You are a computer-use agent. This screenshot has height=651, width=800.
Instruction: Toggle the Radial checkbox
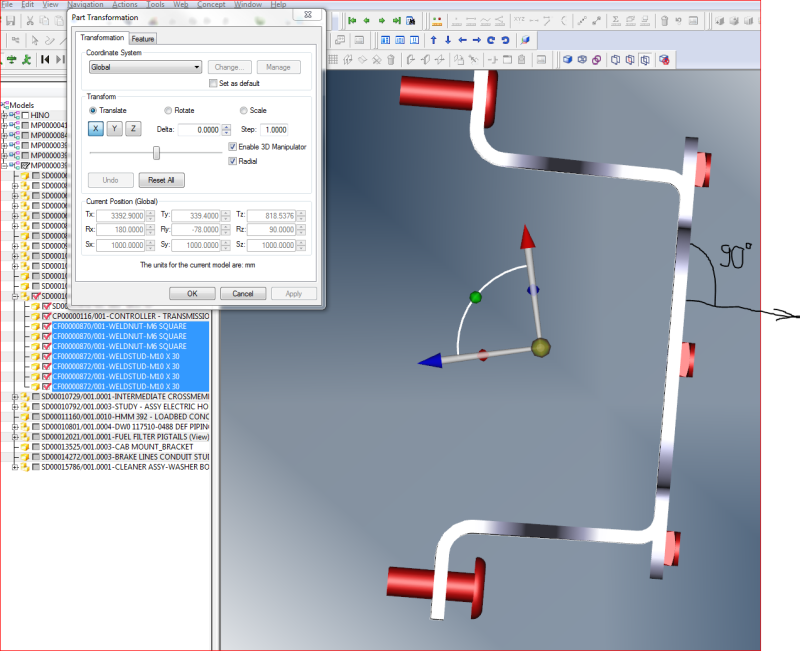[233, 161]
